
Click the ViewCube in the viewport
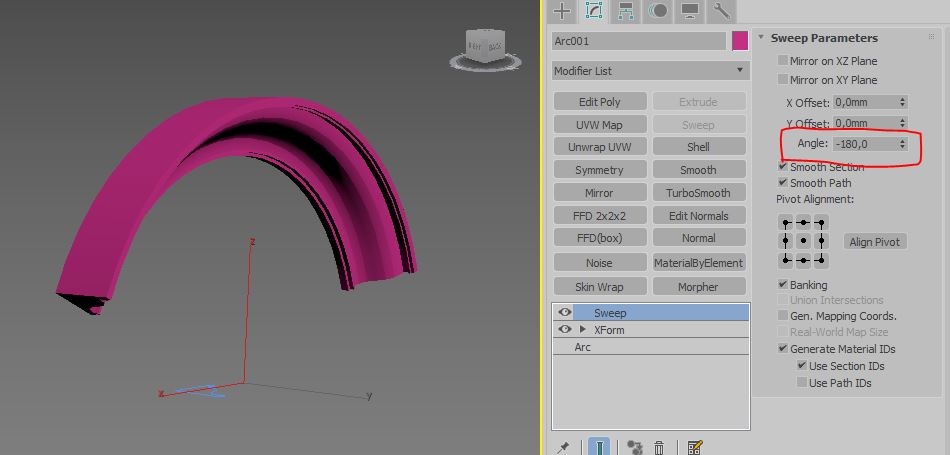point(487,47)
